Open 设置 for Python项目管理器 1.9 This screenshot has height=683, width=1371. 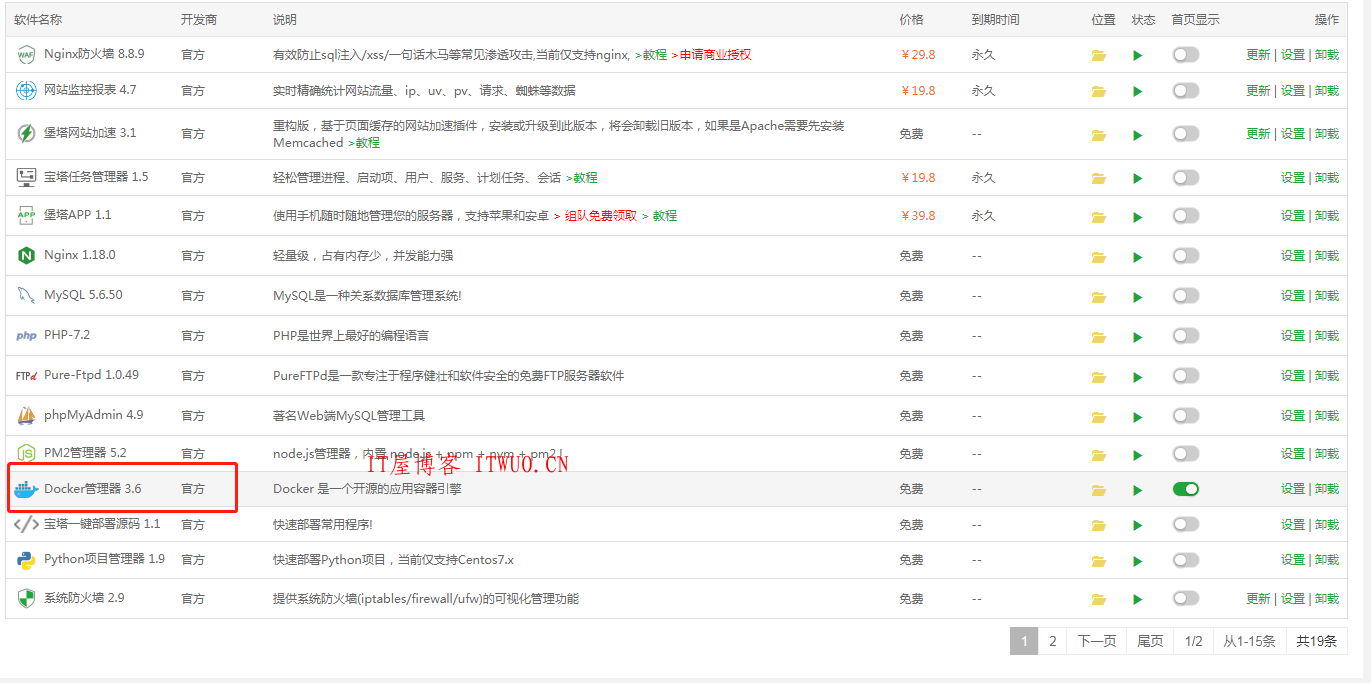(1293, 560)
